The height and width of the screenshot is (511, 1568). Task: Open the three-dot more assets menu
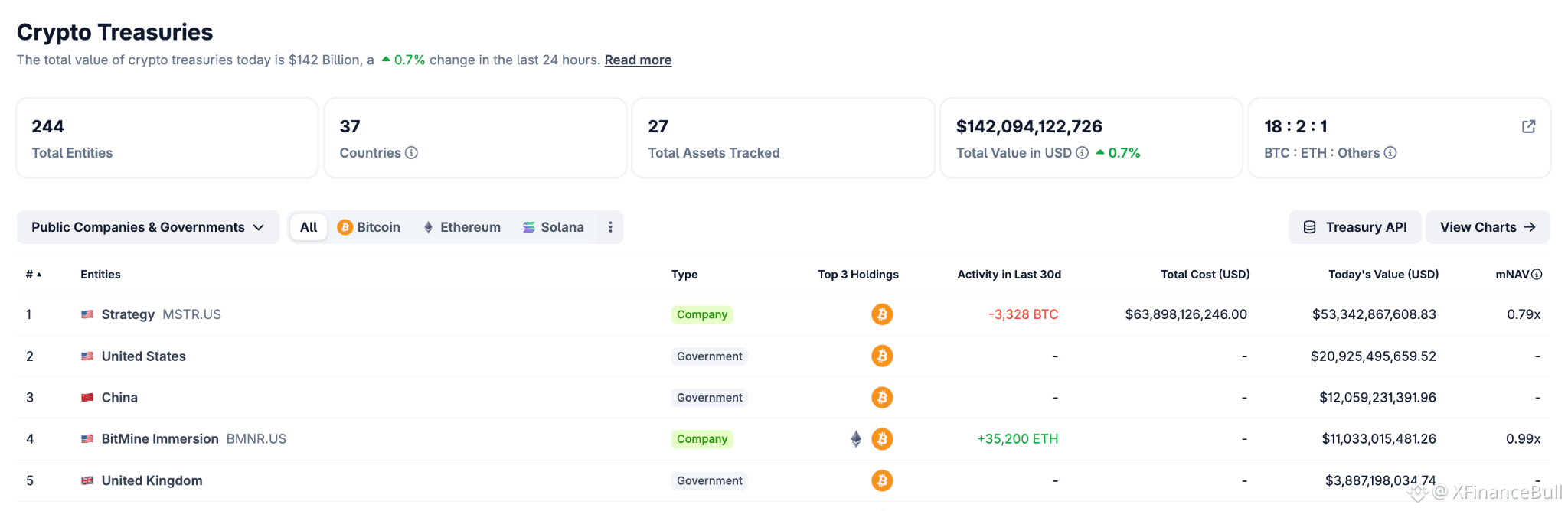click(610, 227)
